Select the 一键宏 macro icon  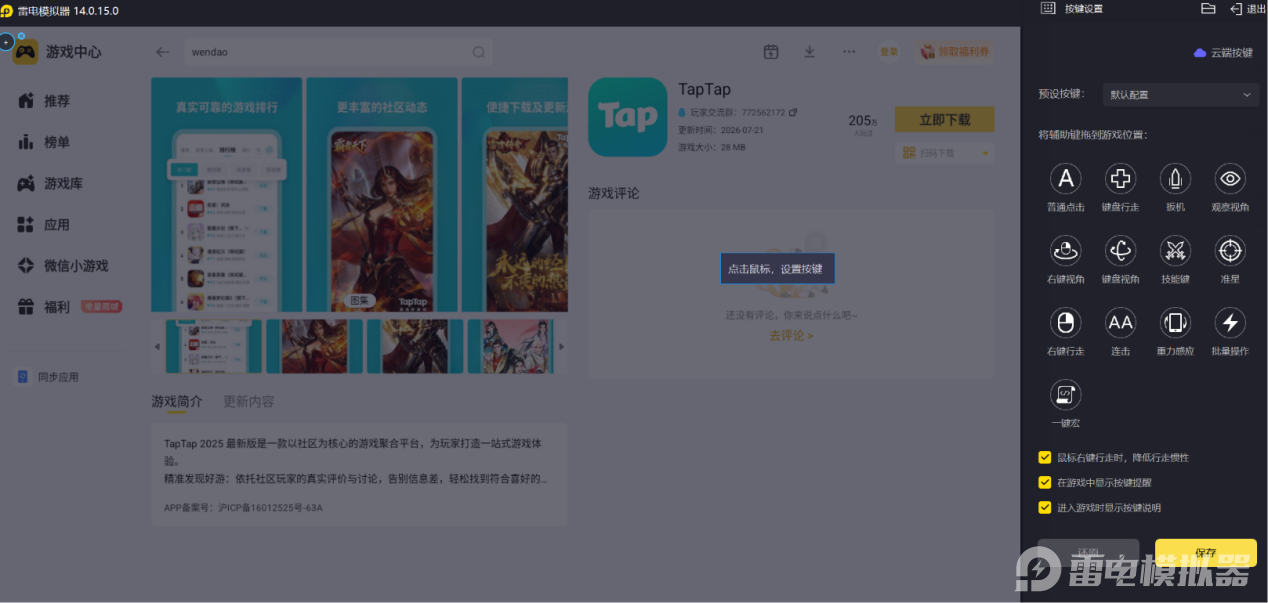[x=1066, y=395]
